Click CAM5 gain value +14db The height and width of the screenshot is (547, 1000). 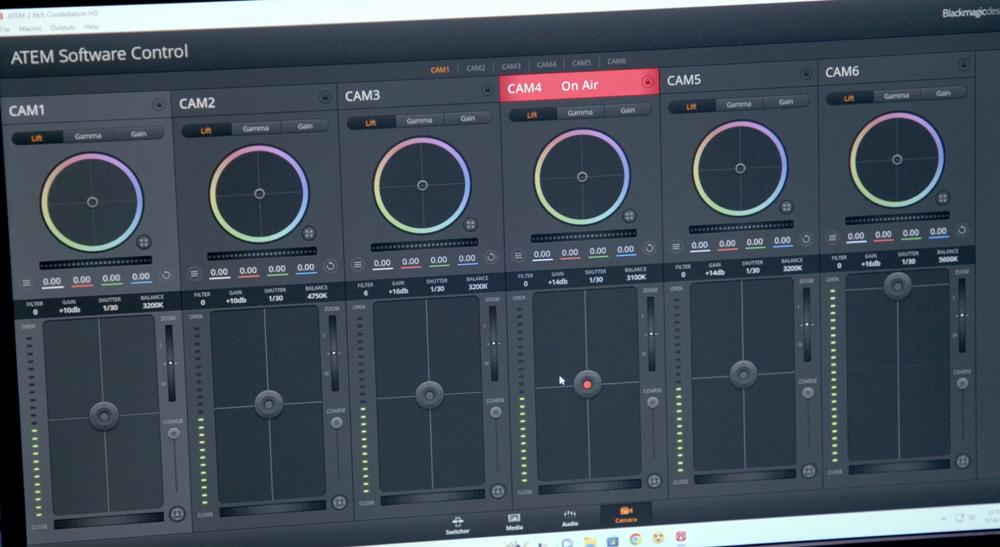click(714, 272)
